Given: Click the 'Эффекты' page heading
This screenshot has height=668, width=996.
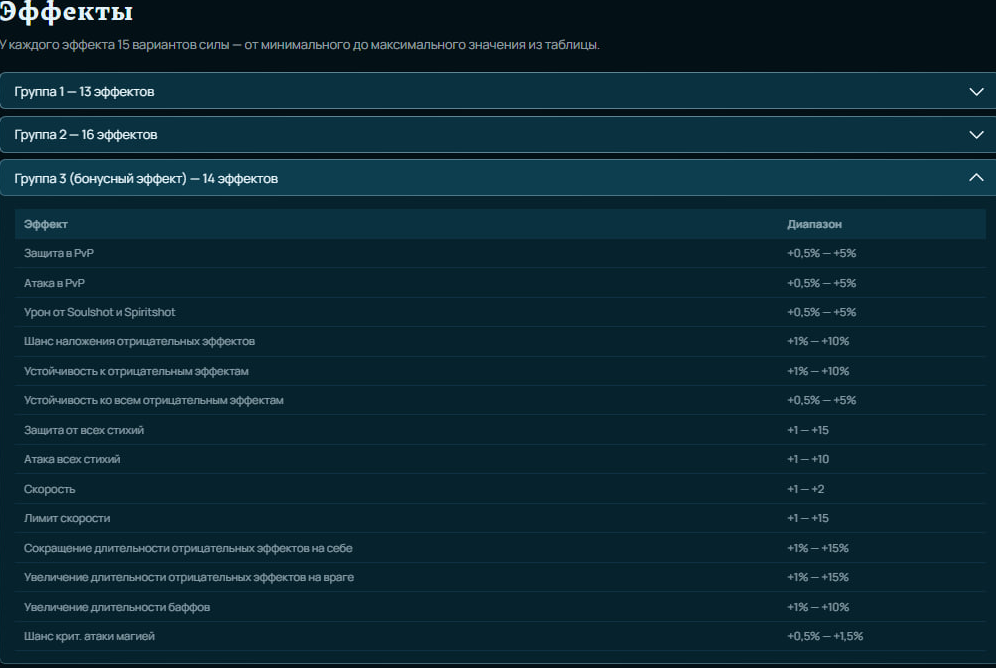Looking at the screenshot, I should click(x=66, y=11).
